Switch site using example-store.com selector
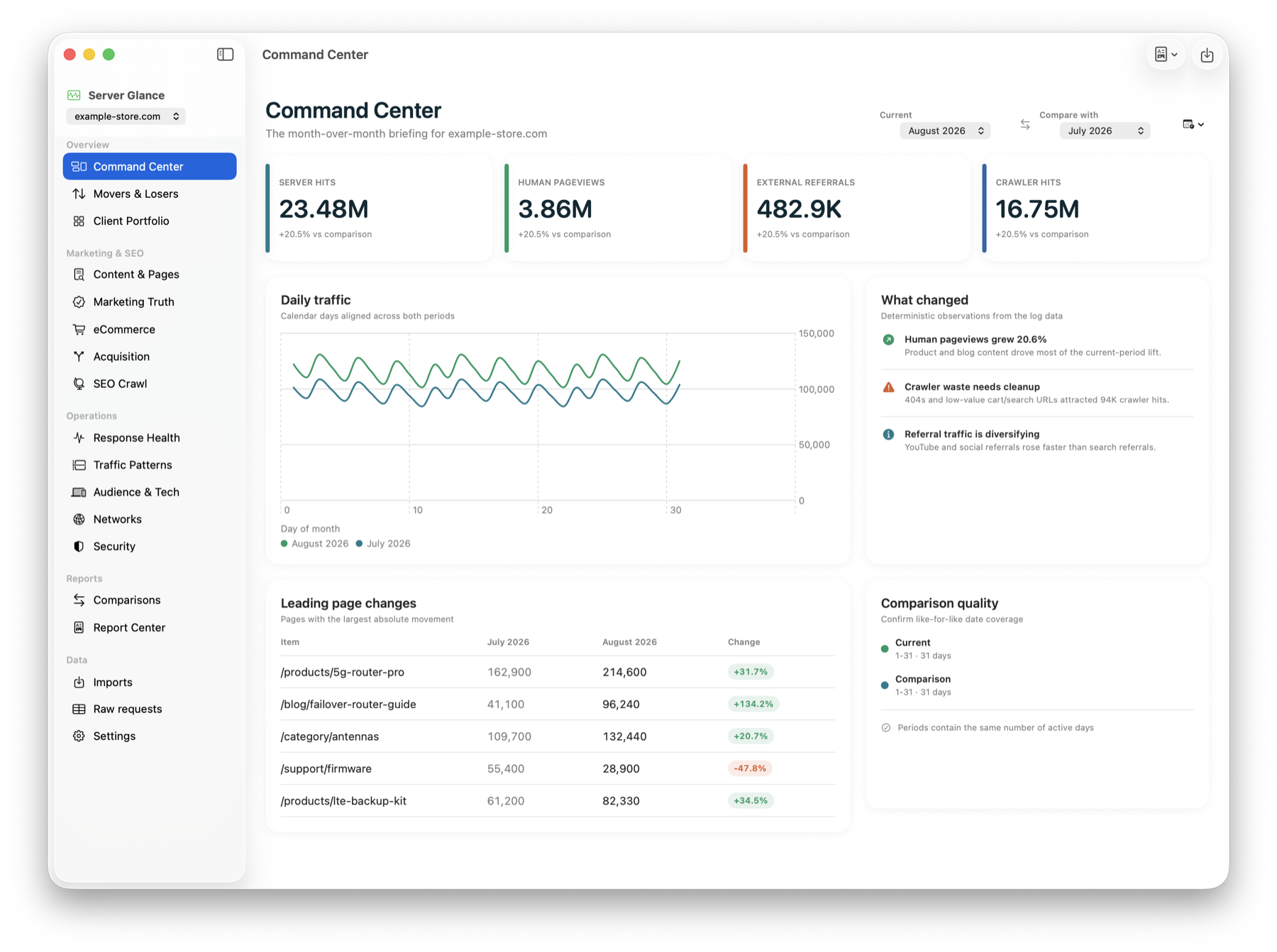Image resolution: width=1277 pixels, height=952 pixels. coord(126,116)
